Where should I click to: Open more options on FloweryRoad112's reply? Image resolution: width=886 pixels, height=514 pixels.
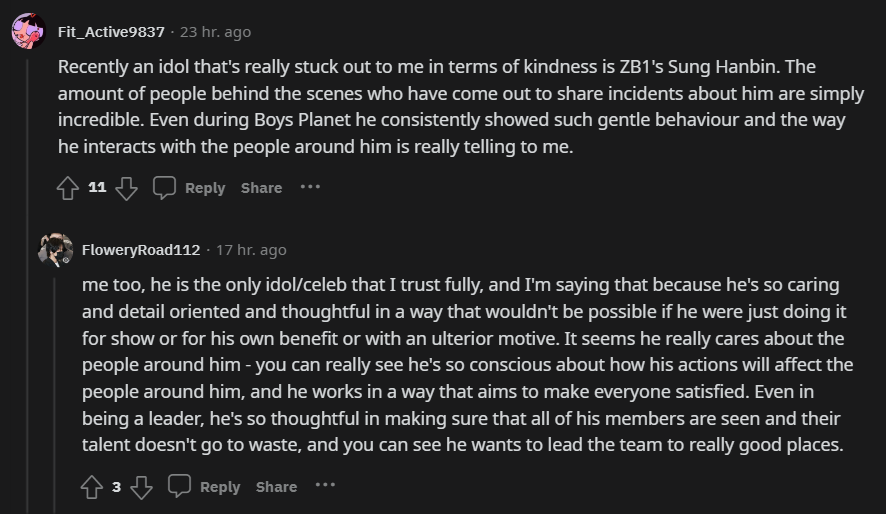pyautogui.click(x=325, y=486)
